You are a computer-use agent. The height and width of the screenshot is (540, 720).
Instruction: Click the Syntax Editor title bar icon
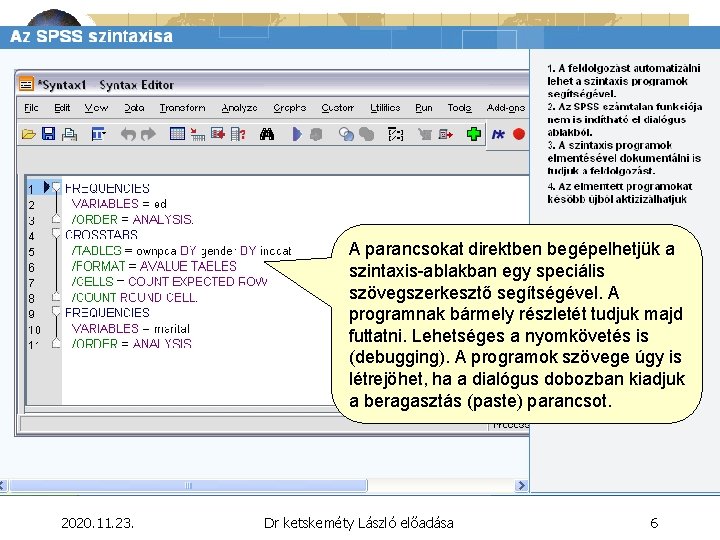point(26,84)
